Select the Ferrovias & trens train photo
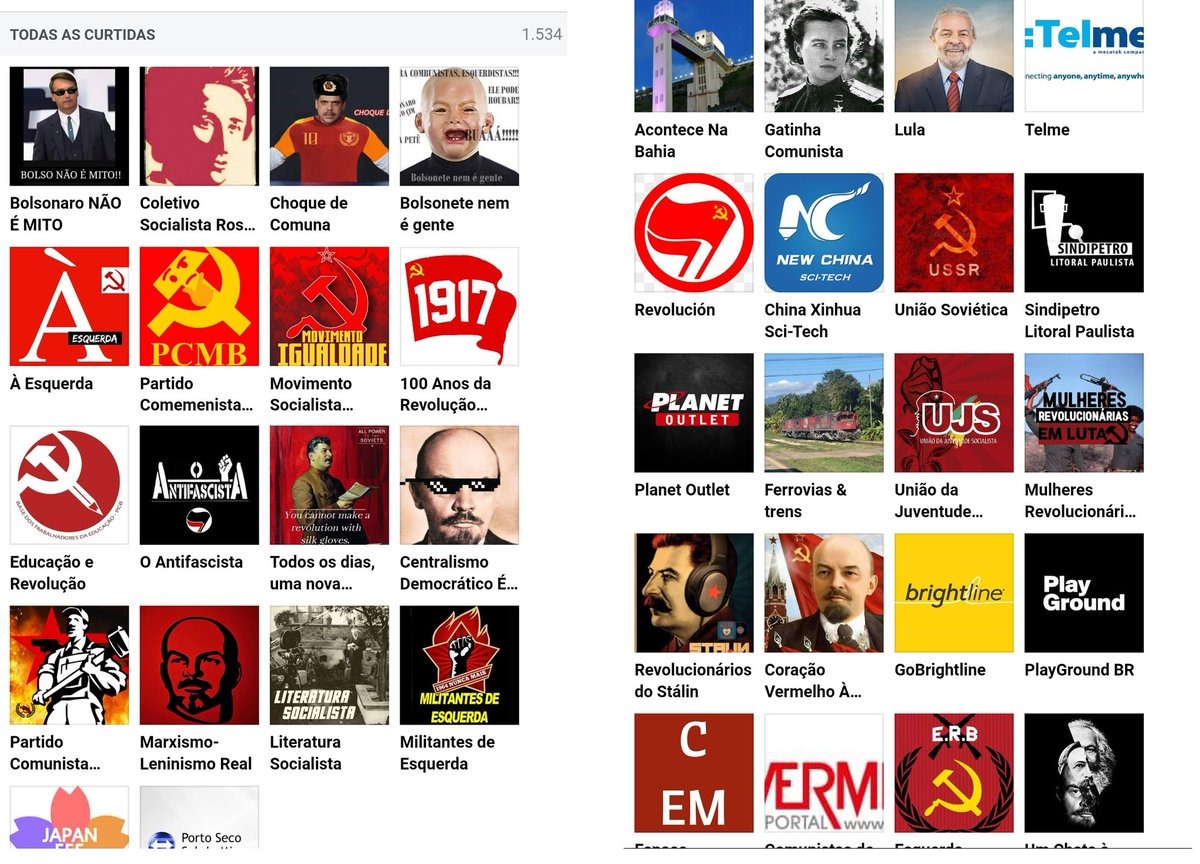Screen dimensions: 1200x864 824,413
